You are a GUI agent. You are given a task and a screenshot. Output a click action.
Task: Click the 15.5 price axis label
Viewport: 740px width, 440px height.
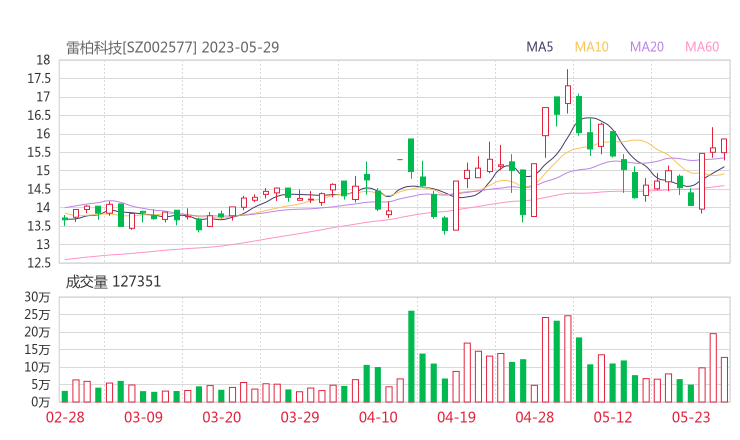pos(39,152)
